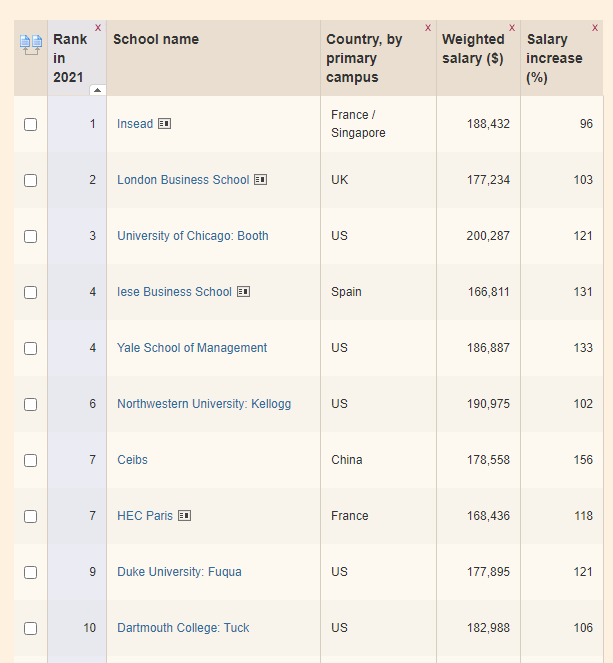Click the Salary increase (%) header
This screenshot has height=663, width=613.
(554, 58)
